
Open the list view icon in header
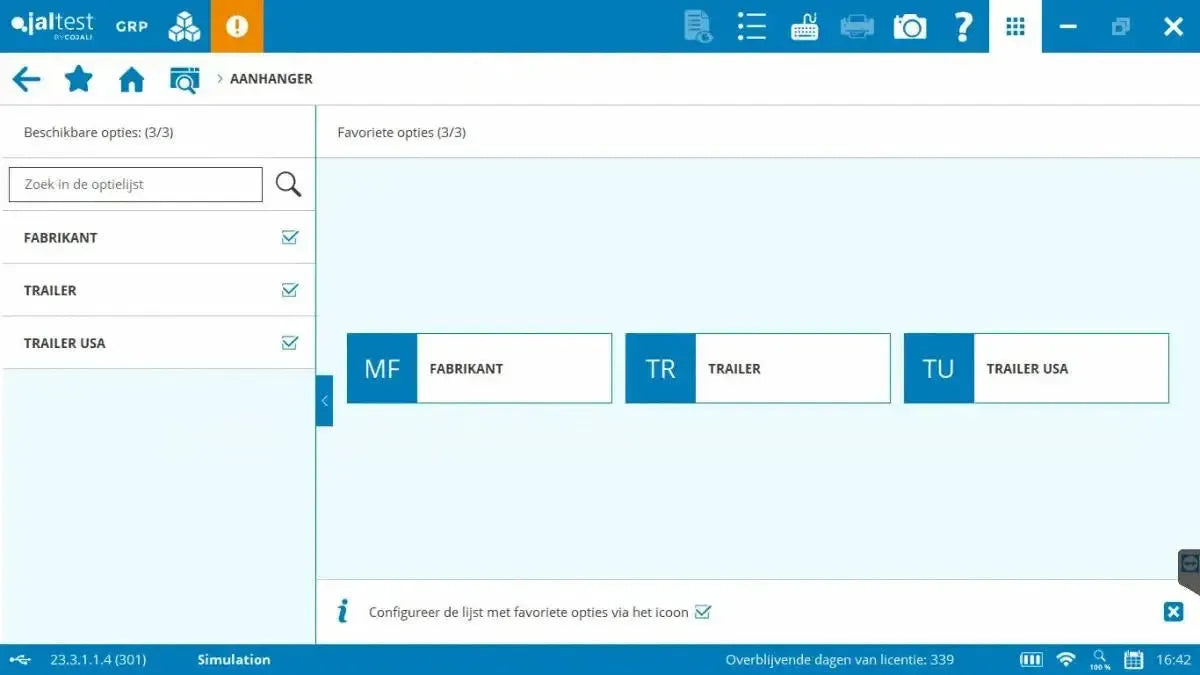pyautogui.click(x=751, y=26)
